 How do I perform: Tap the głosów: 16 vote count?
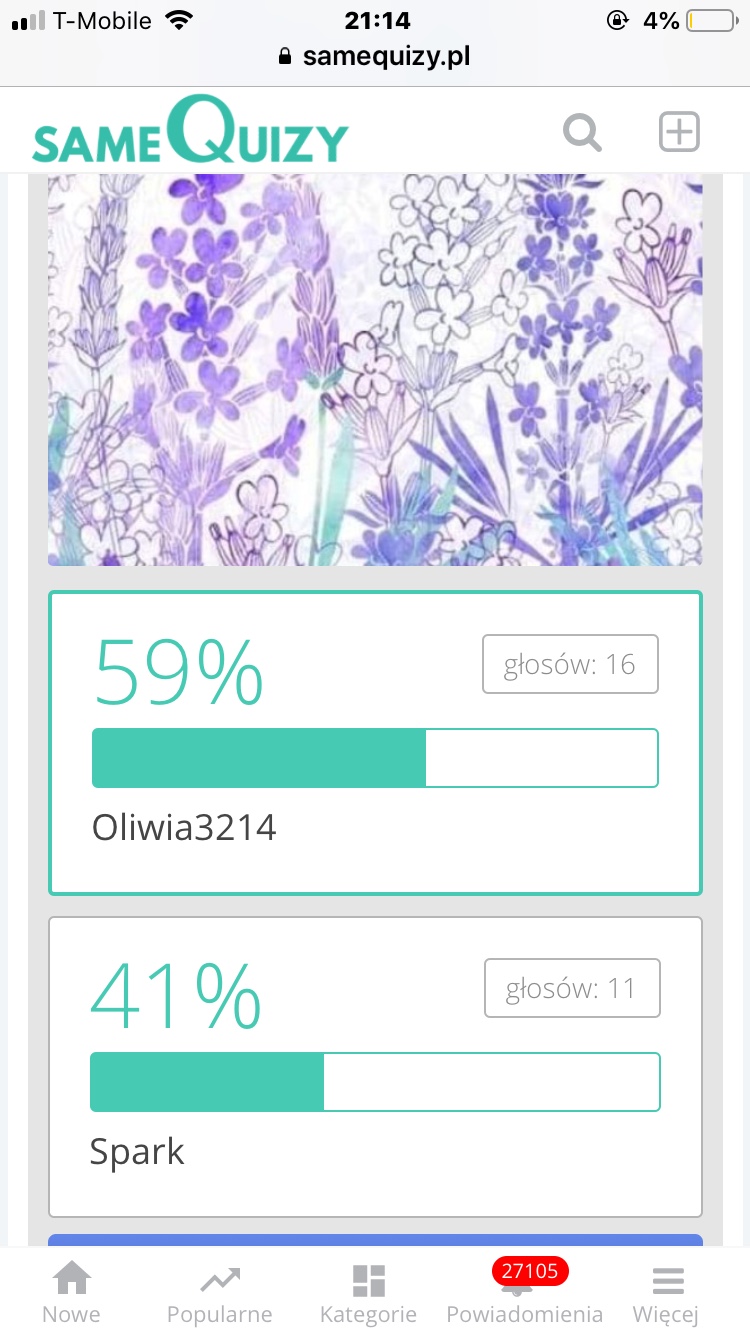pos(570,664)
